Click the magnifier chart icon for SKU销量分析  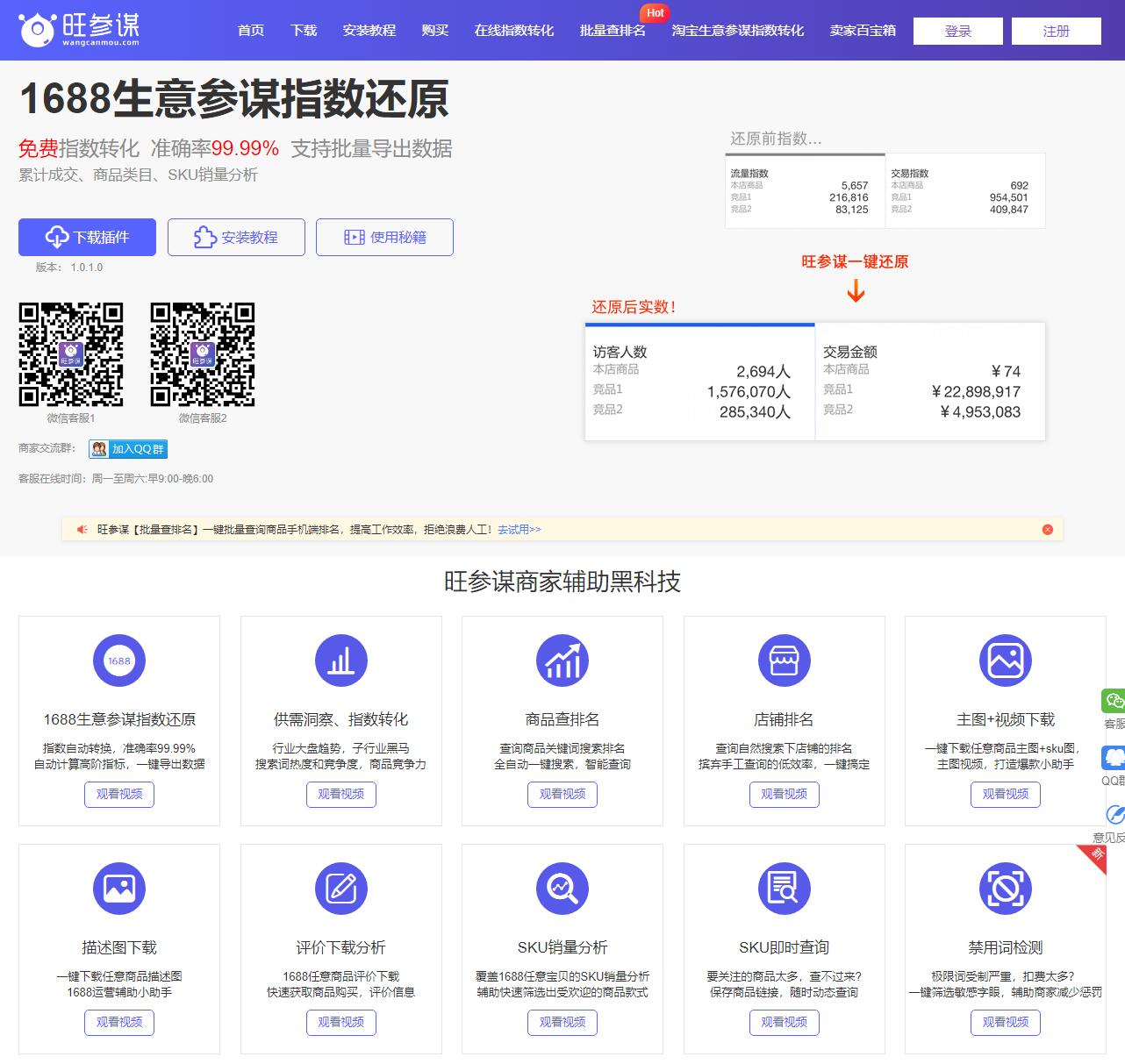point(562,889)
